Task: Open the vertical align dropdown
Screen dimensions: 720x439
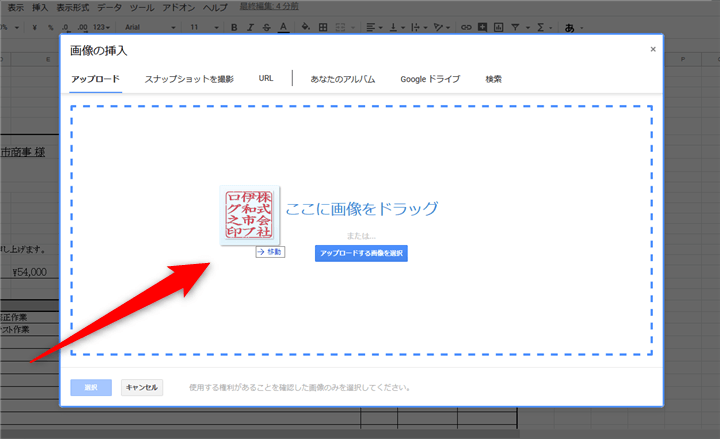Action: (x=397, y=28)
